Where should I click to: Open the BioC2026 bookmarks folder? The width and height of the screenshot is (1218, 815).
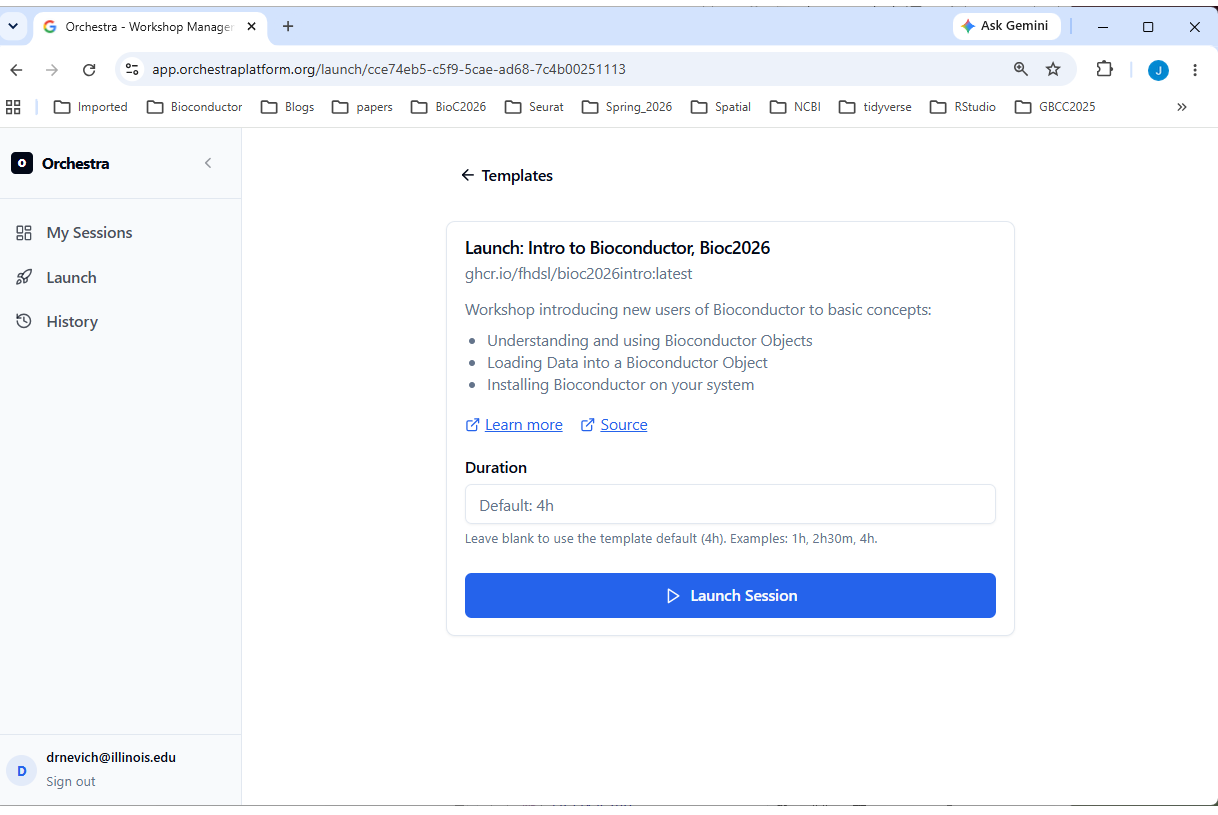[x=450, y=107]
